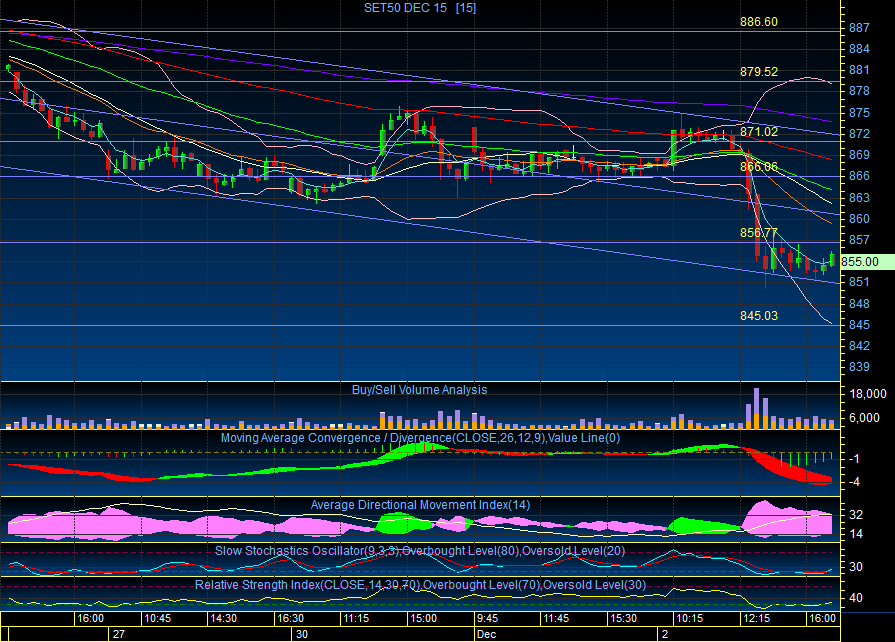Click the 12:15 time axis label
The height and width of the screenshot is (642, 895).
pyautogui.click(x=756, y=618)
